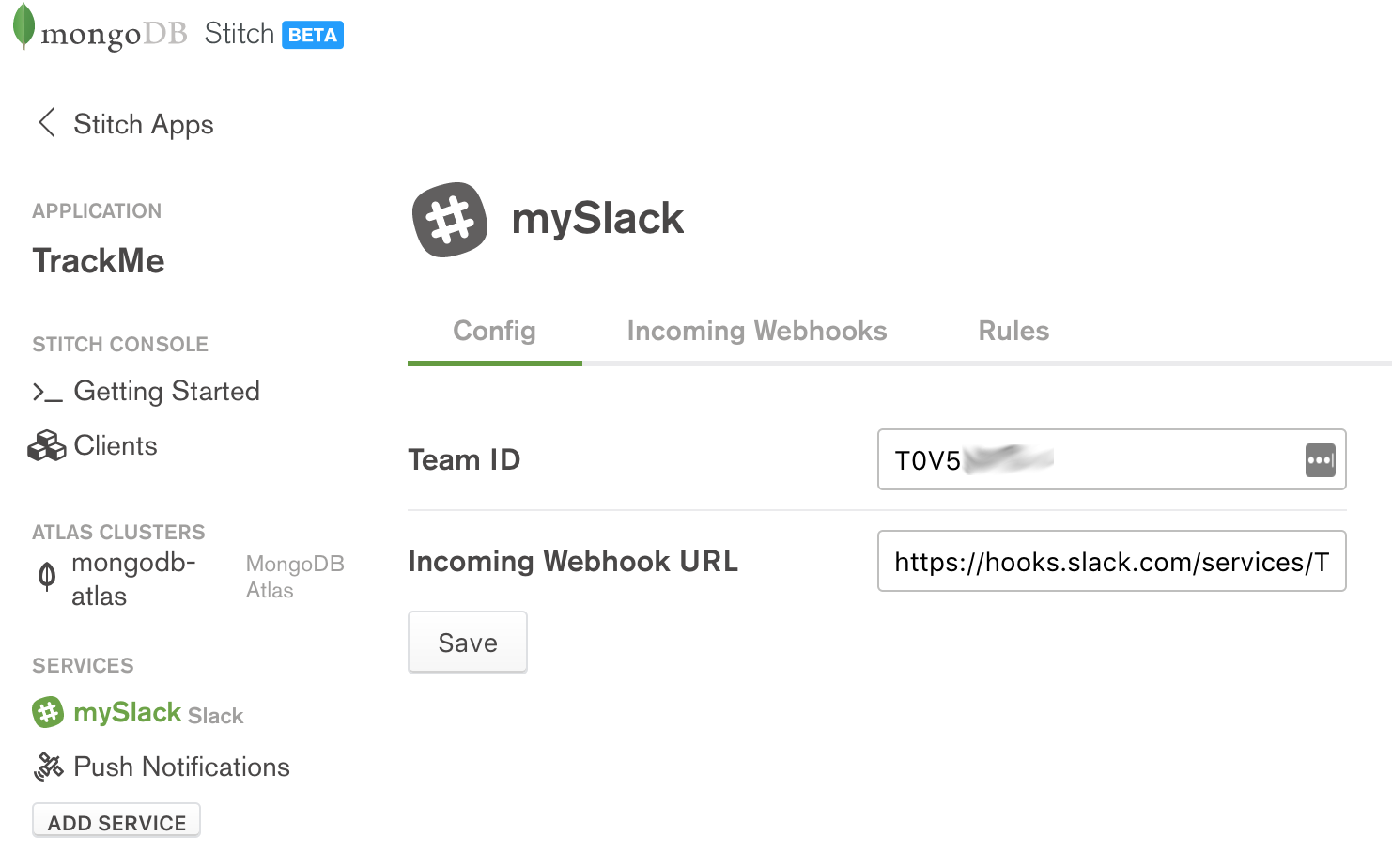Select the mySlack service in the sidebar
The image size is (1392, 868).
tap(127, 713)
